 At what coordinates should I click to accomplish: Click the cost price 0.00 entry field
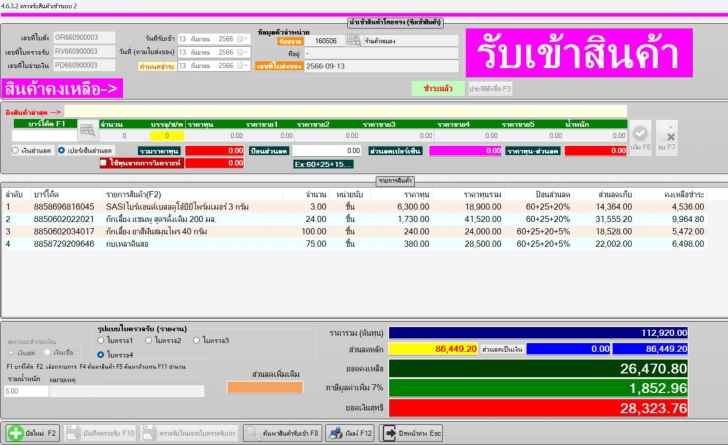tap(215, 136)
